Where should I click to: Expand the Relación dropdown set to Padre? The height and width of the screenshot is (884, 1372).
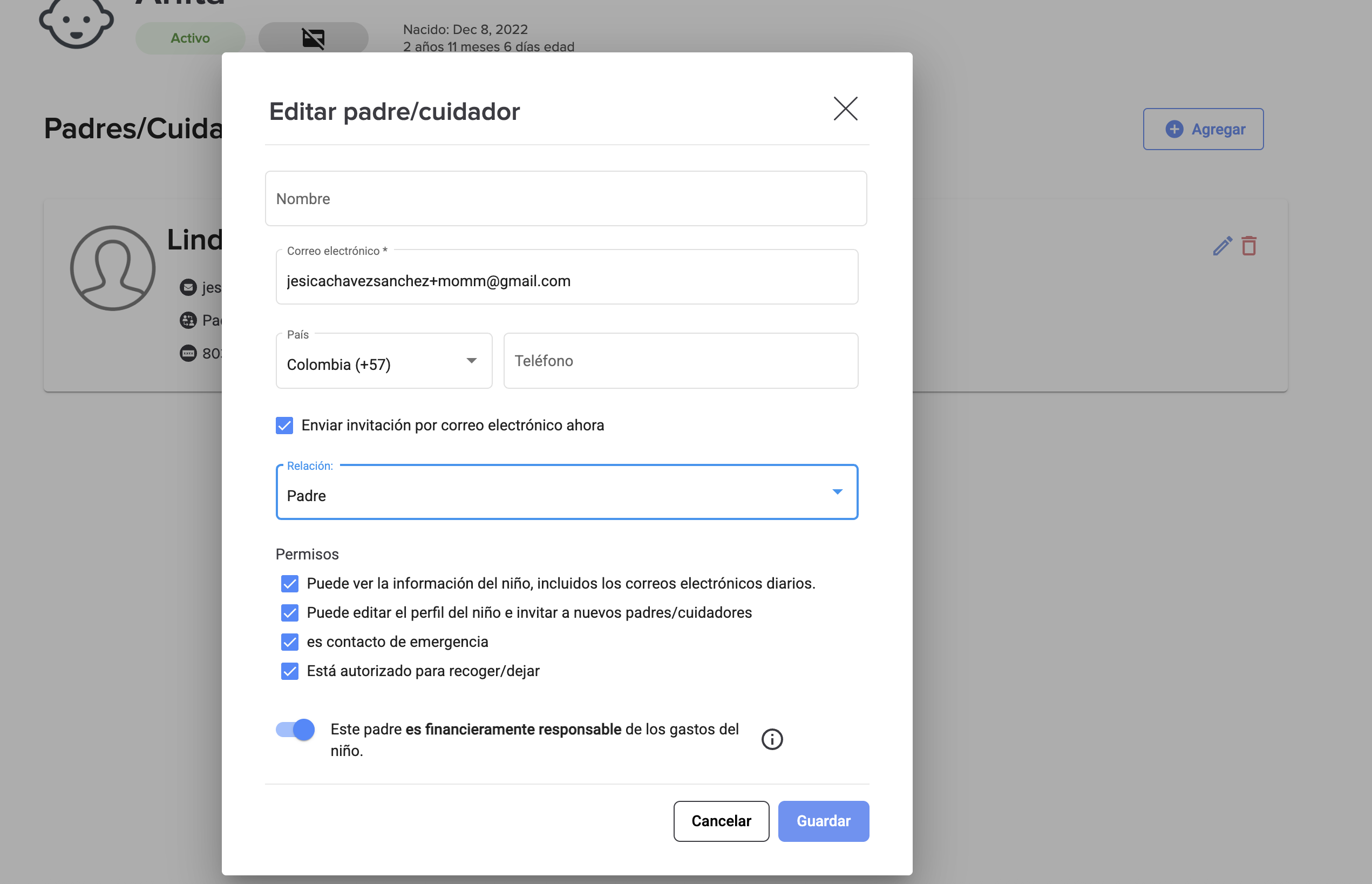click(566, 492)
